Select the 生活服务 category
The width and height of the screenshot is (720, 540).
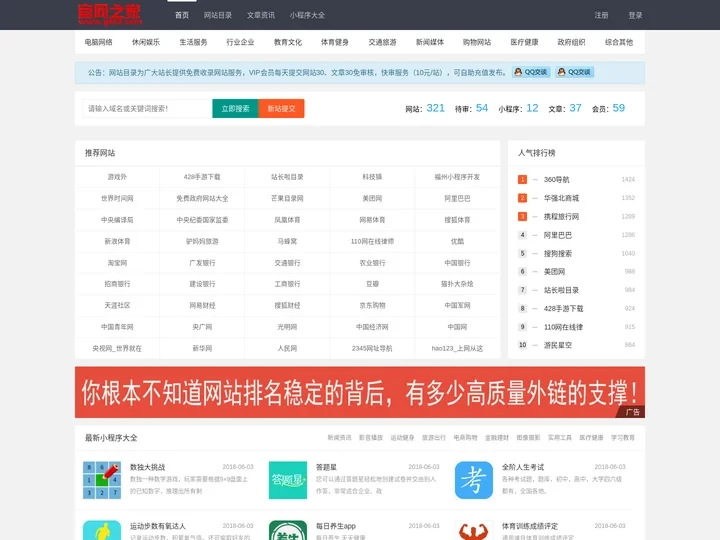pyautogui.click(x=193, y=42)
